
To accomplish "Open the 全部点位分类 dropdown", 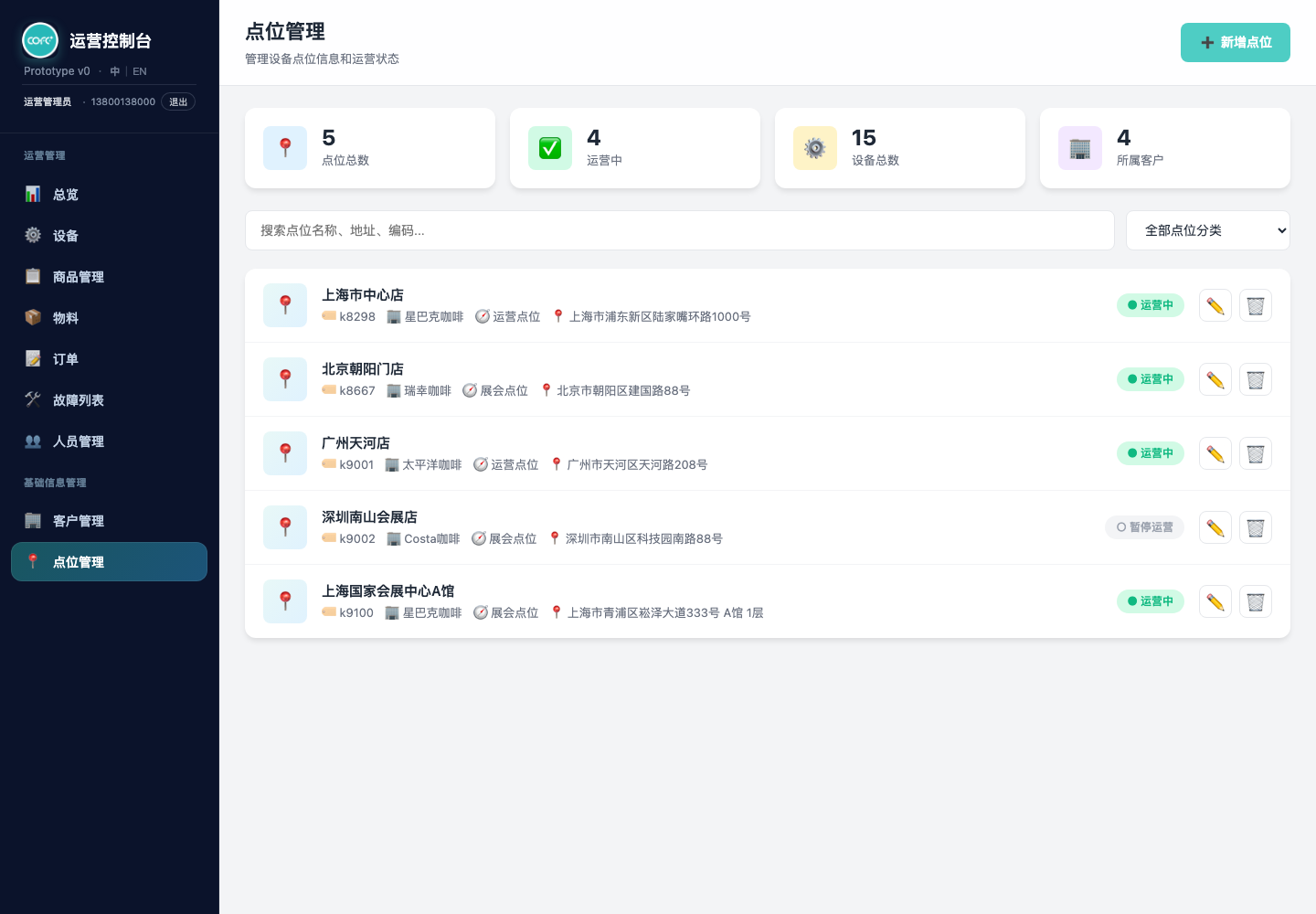I will (1208, 230).
